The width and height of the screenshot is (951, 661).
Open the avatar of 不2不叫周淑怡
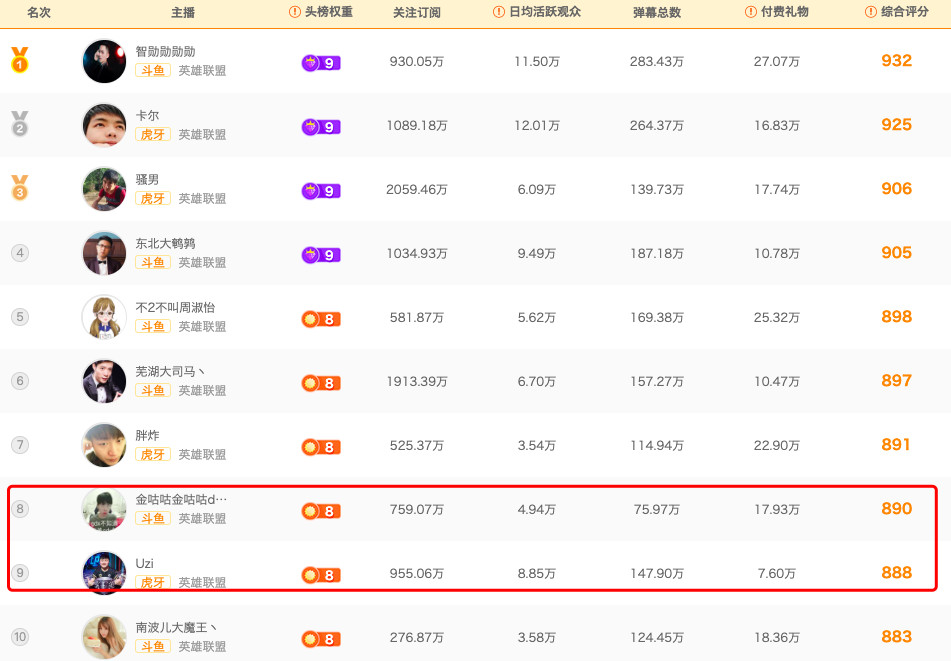pos(104,317)
